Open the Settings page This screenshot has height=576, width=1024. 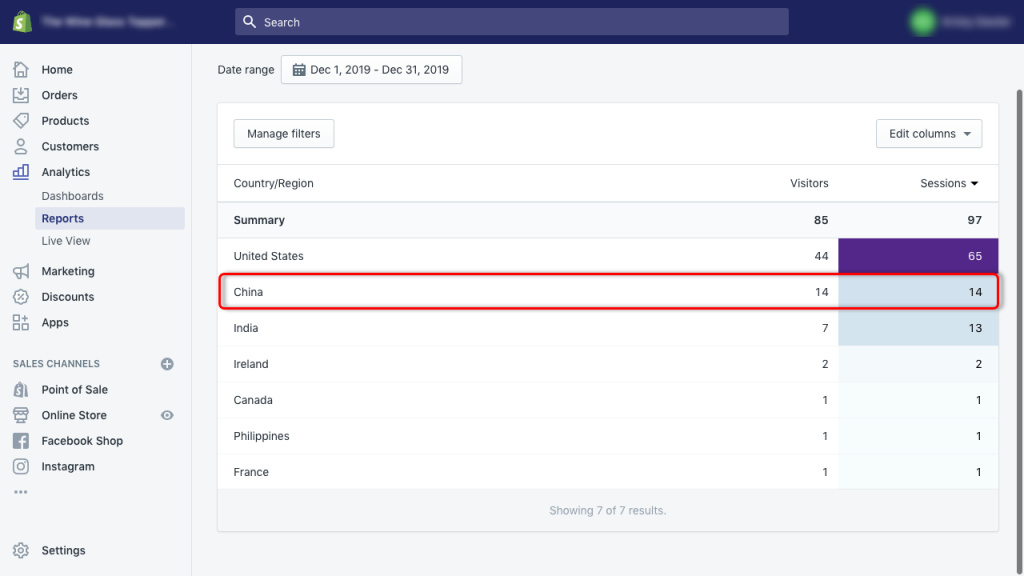63,551
